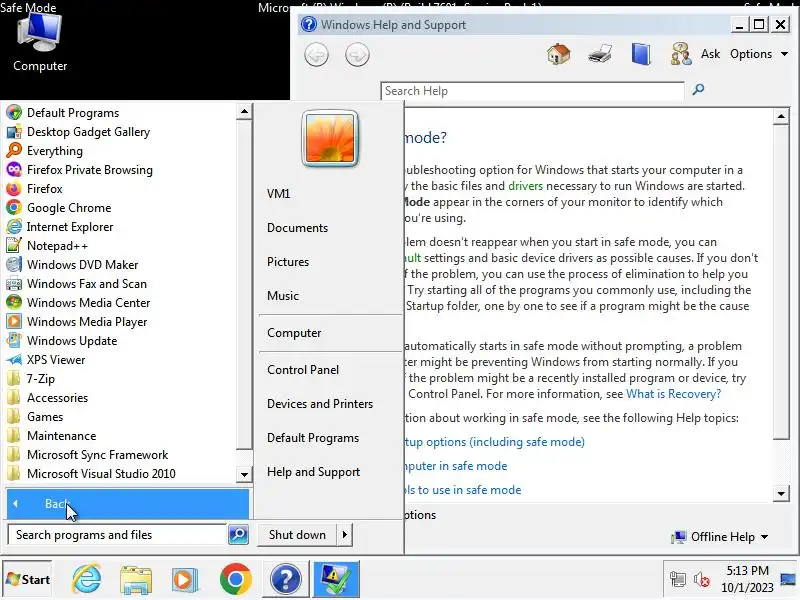The width and height of the screenshot is (800, 600).
Task: Open Windows Explorer folder on taskbar
Action: click(136, 580)
